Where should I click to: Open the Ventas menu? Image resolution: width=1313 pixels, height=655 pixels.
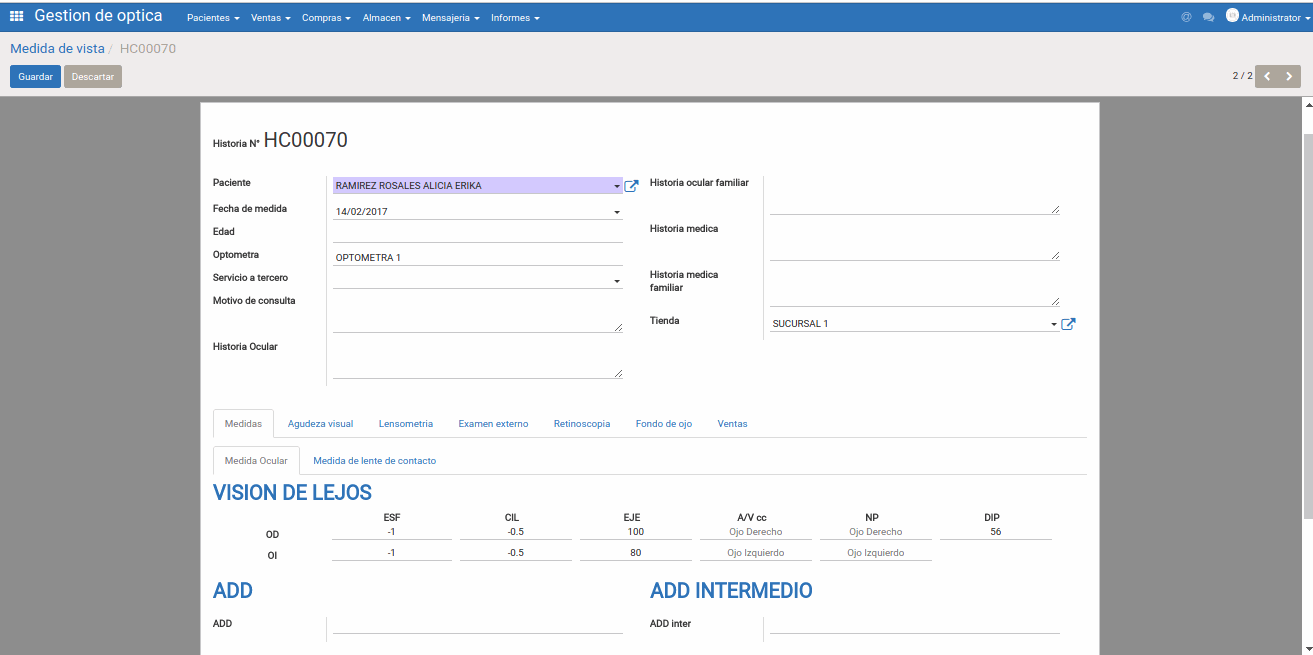click(270, 18)
